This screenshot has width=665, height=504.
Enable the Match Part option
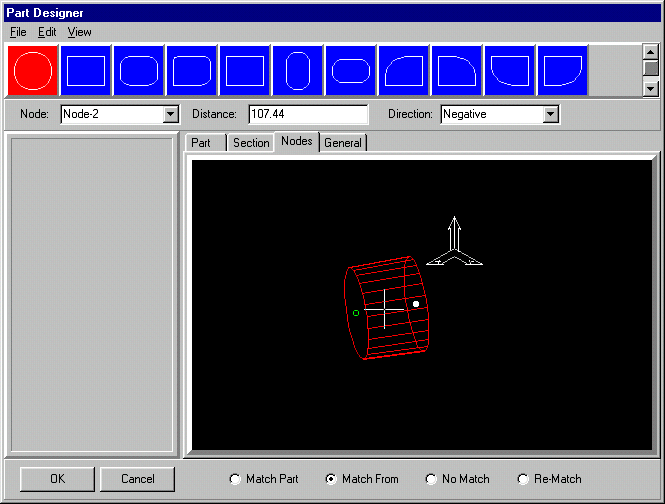pyautogui.click(x=236, y=479)
